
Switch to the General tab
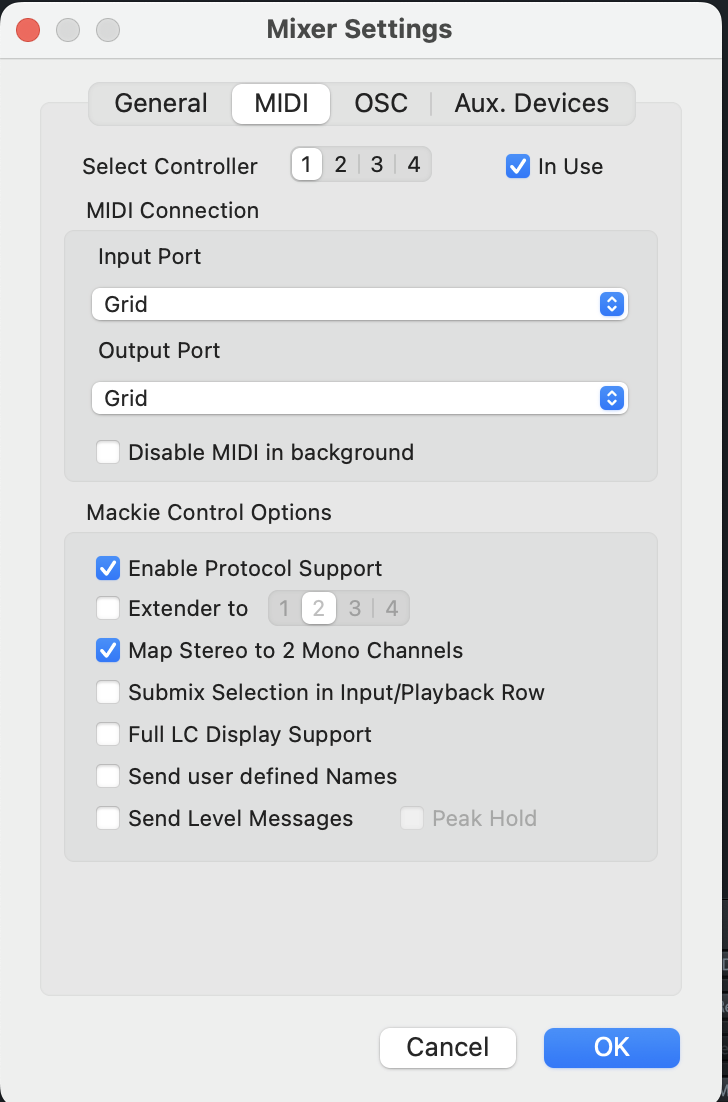point(161,104)
